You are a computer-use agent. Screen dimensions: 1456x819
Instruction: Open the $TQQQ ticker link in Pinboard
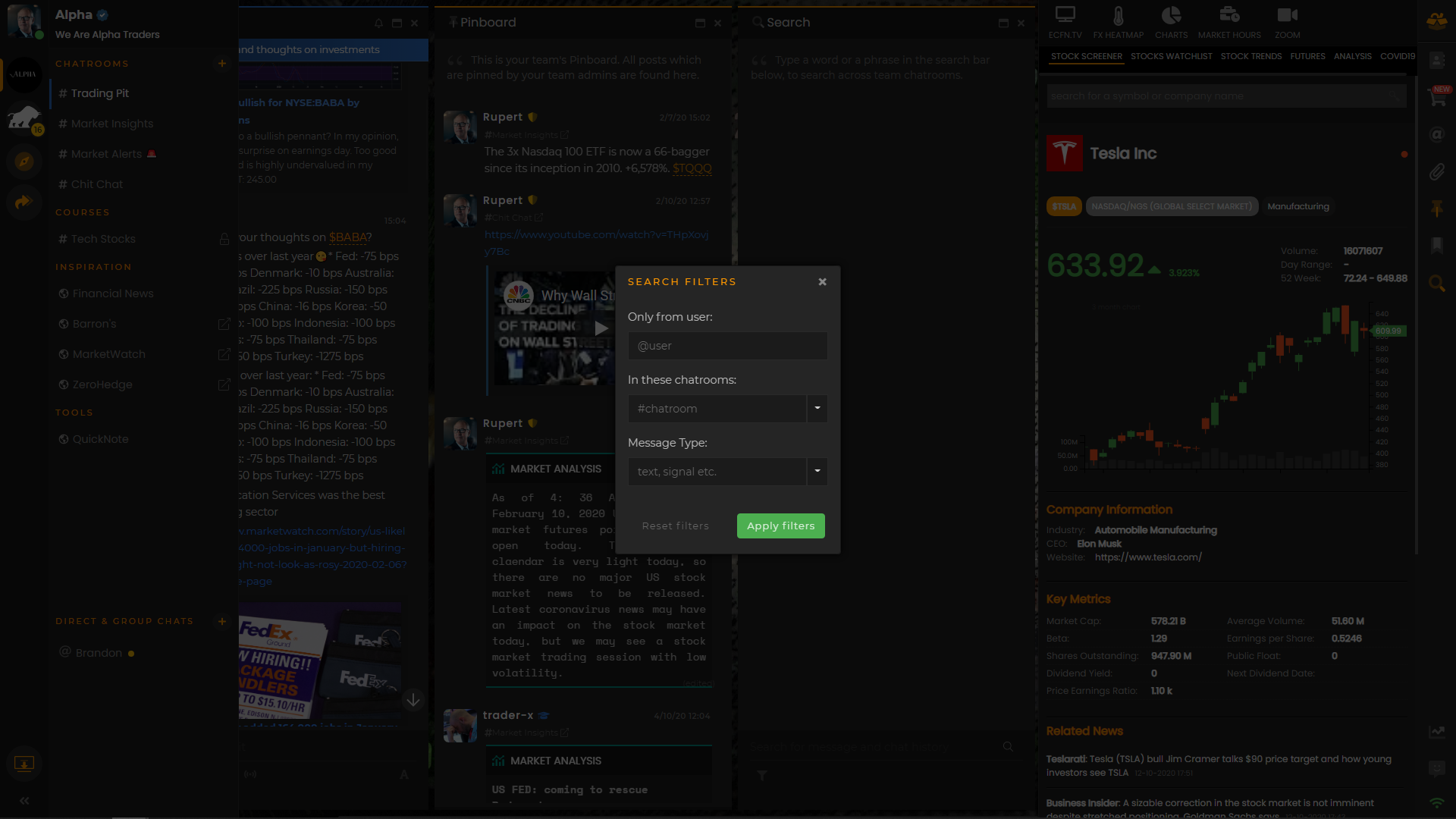point(692,168)
